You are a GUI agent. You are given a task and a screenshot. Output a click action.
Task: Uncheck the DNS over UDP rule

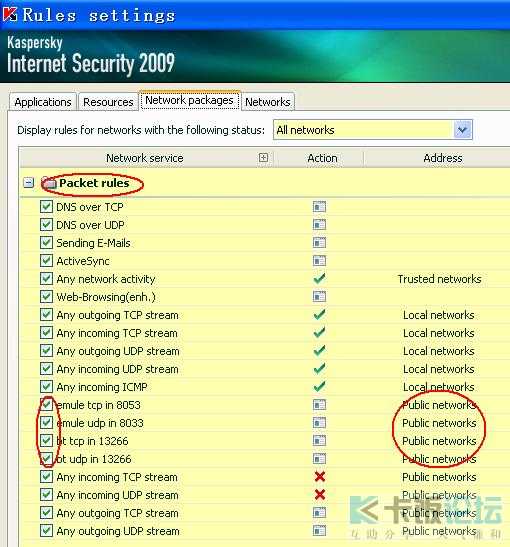coord(46,224)
